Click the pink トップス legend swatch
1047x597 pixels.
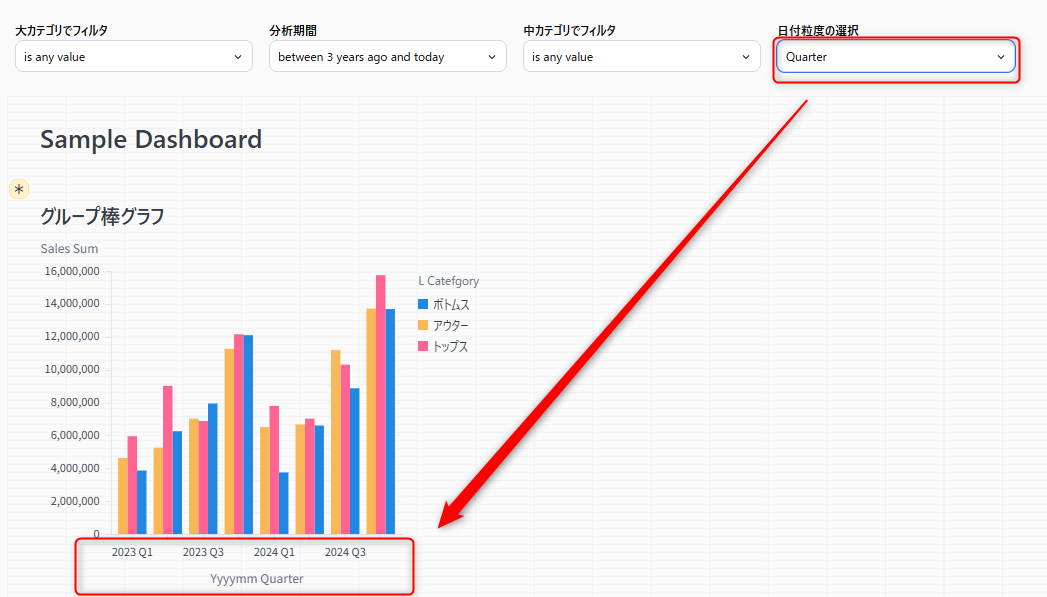point(423,346)
